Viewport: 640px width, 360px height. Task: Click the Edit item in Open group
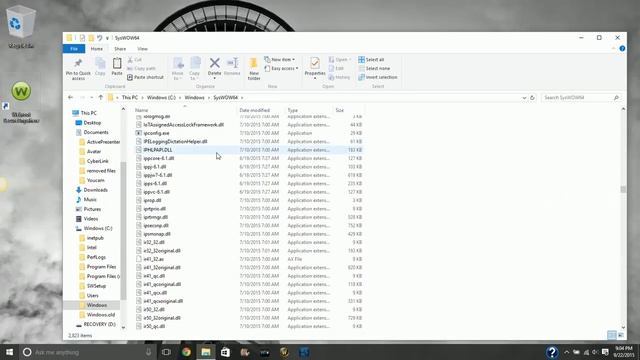click(x=336, y=69)
